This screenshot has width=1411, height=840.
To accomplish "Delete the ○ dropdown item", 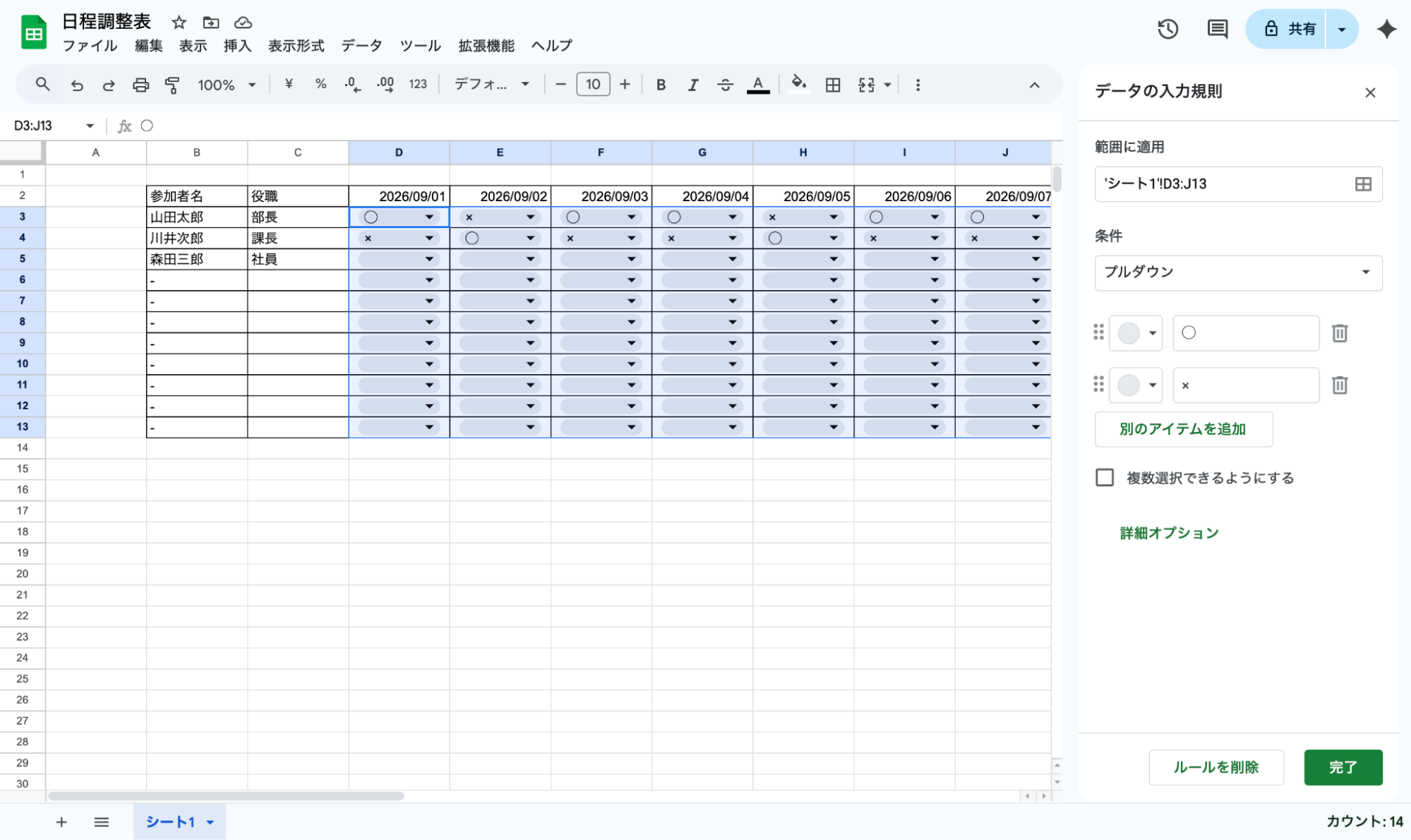I will (x=1339, y=333).
